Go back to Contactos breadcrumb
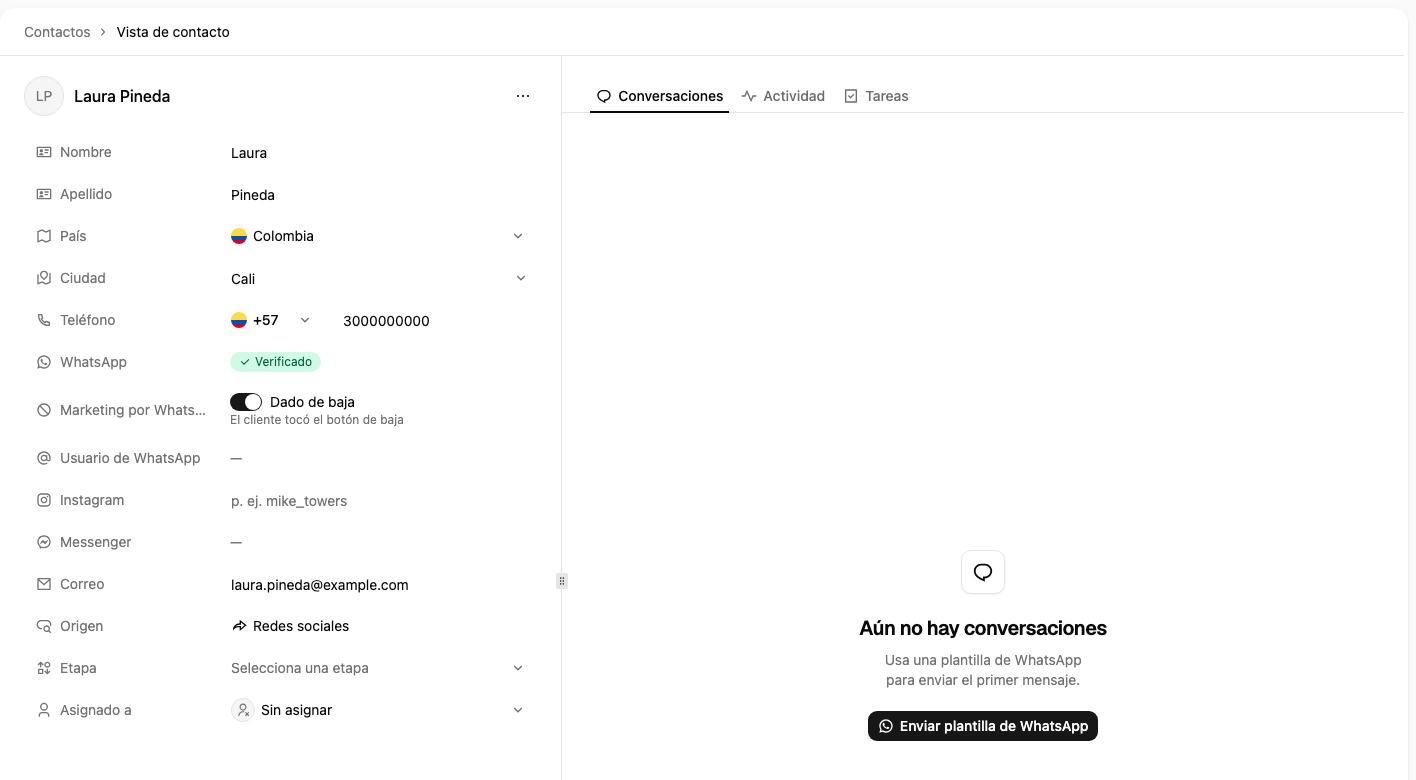Viewport: 1416px width, 780px height. coord(57,32)
